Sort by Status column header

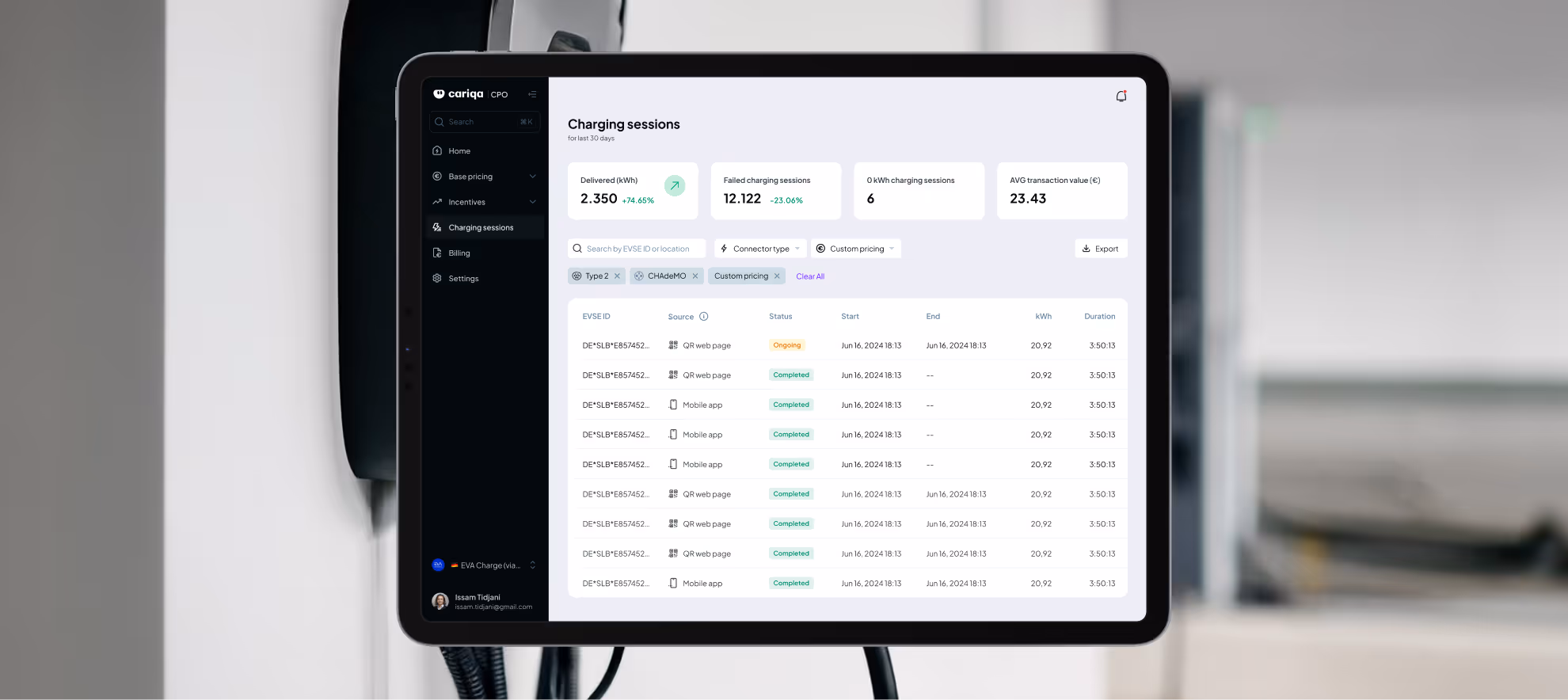coord(780,316)
